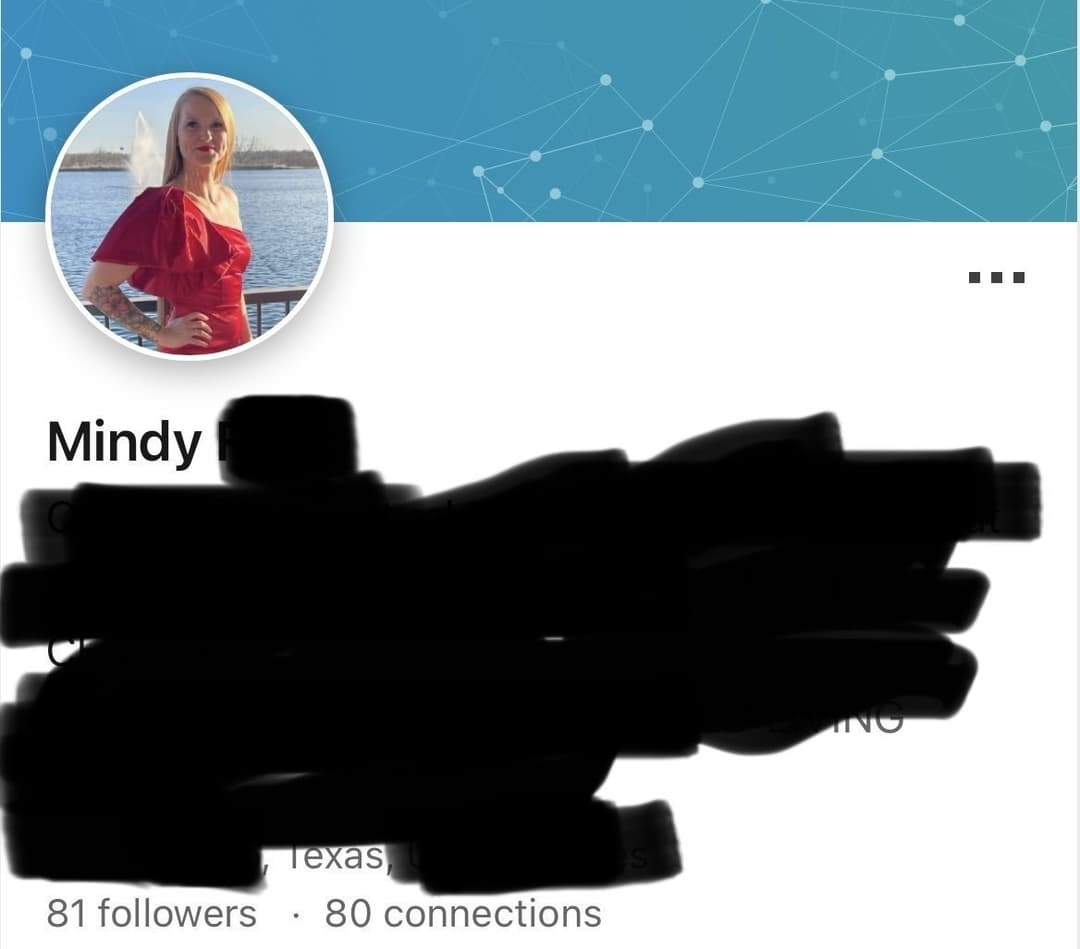Open Mindy's circular profile photo
Screen dimensions: 1080x949
pyautogui.click(x=189, y=216)
